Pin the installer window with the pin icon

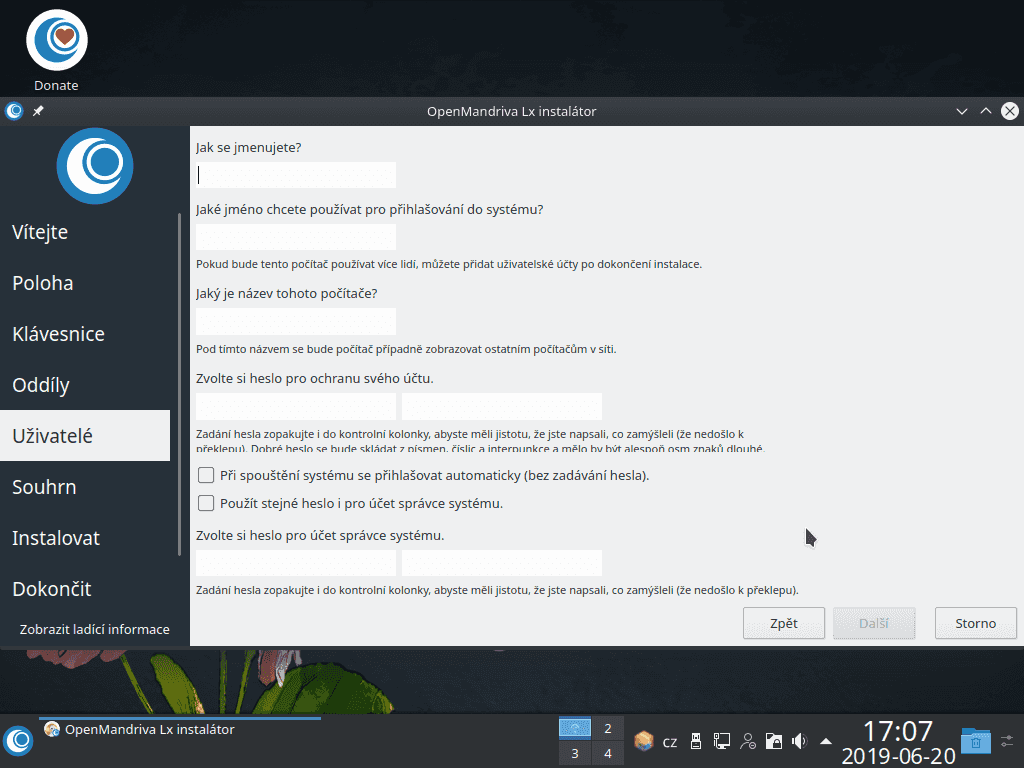pos(37,111)
